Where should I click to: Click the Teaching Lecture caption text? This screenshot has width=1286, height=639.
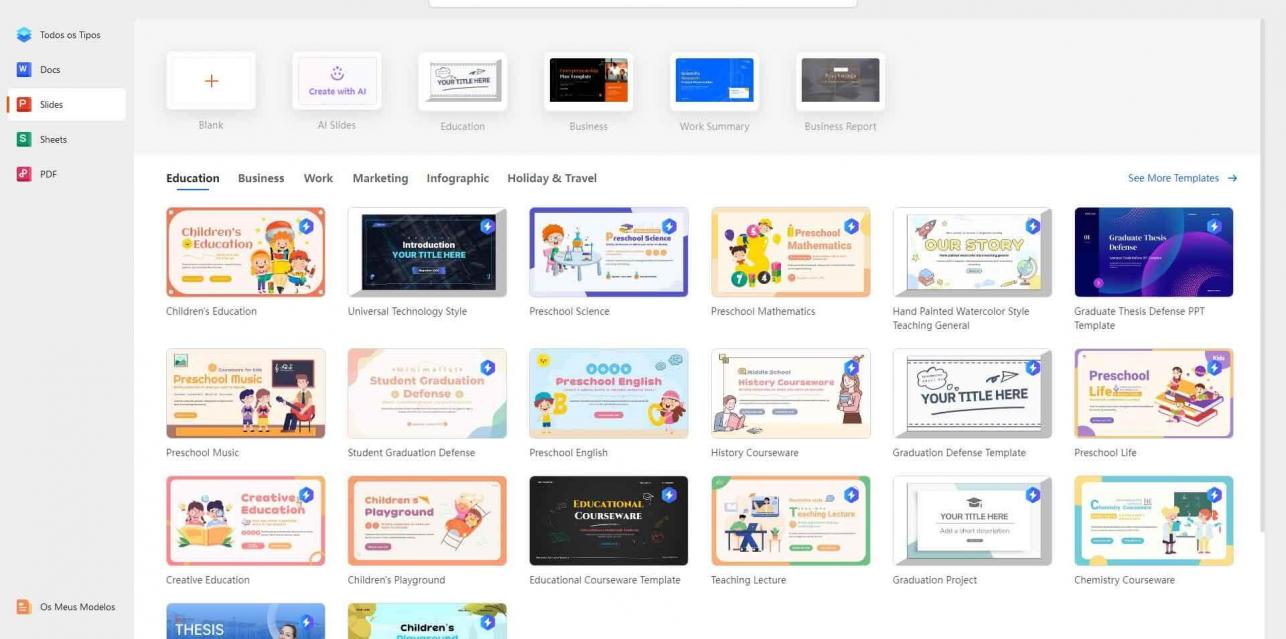[x=748, y=580]
